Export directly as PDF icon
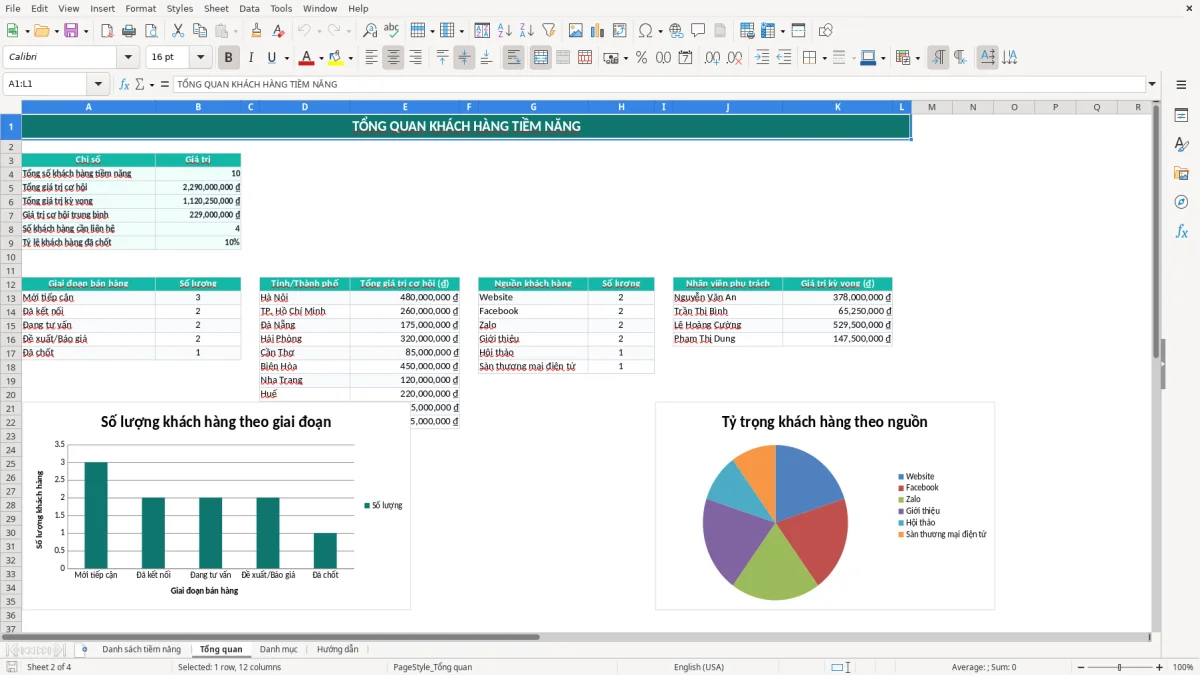This screenshot has height=675, width=1200. pyautogui.click(x=107, y=31)
